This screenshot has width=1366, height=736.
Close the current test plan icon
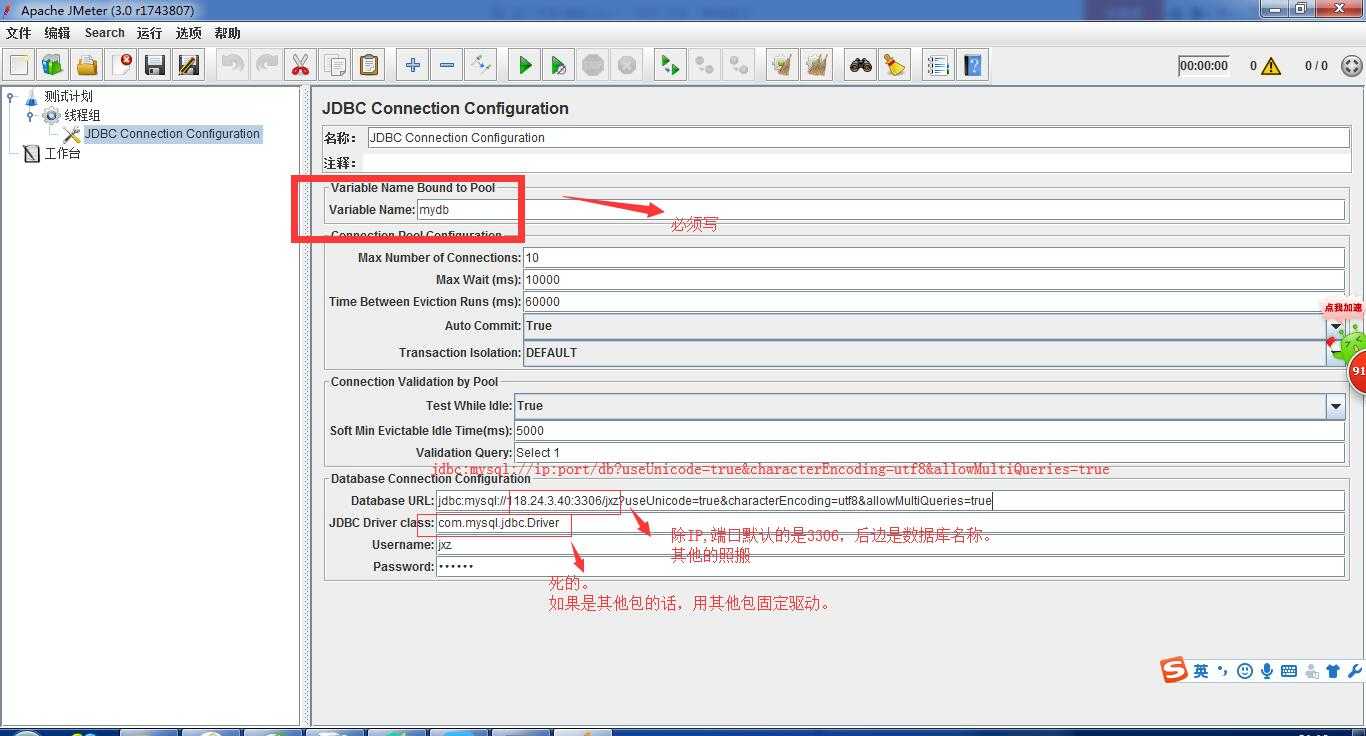point(121,65)
